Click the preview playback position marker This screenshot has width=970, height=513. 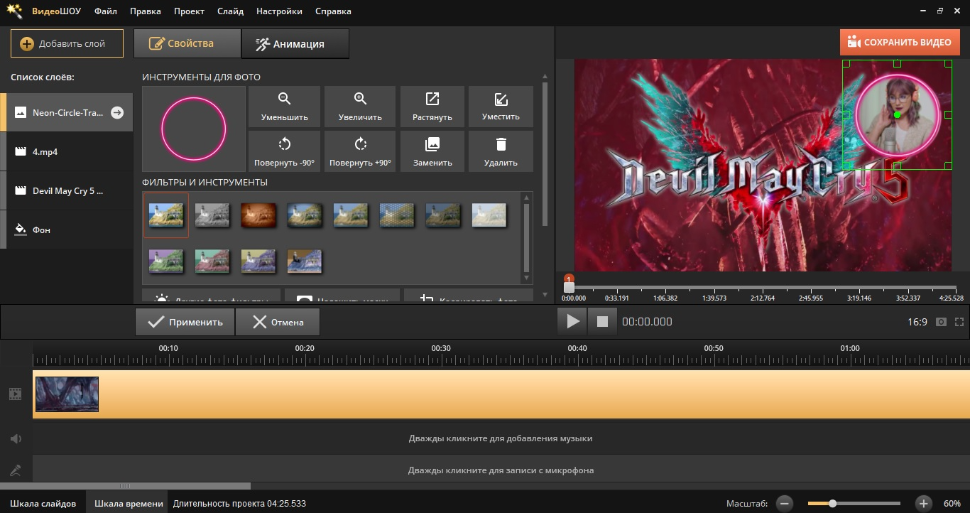coord(569,285)
